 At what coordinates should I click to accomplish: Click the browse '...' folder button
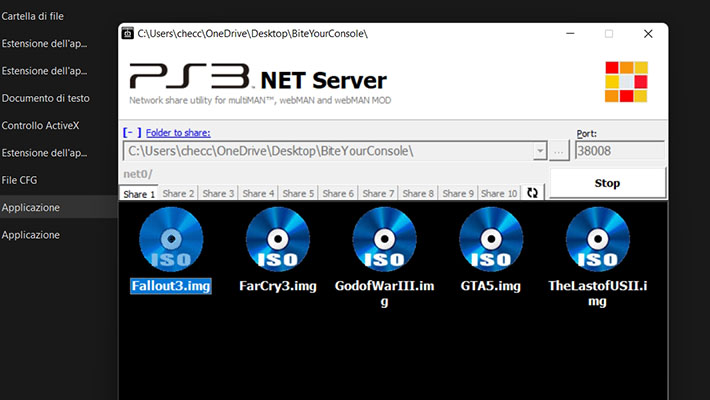pyautogui.click(x=559, y=151)
